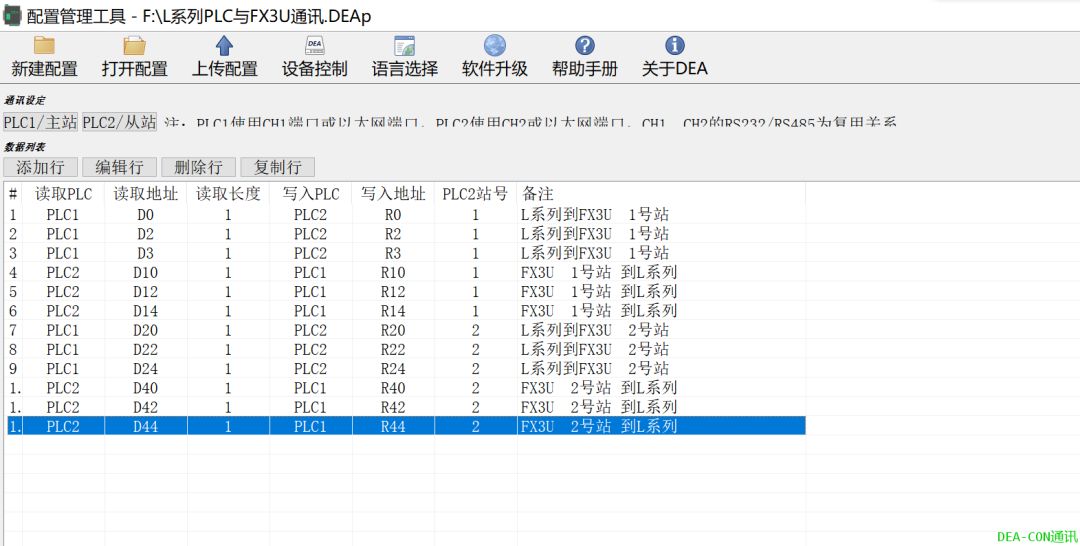Click the 软件升级 globe icon
This screenshot has width=1080, height=546.
point(495,45)
